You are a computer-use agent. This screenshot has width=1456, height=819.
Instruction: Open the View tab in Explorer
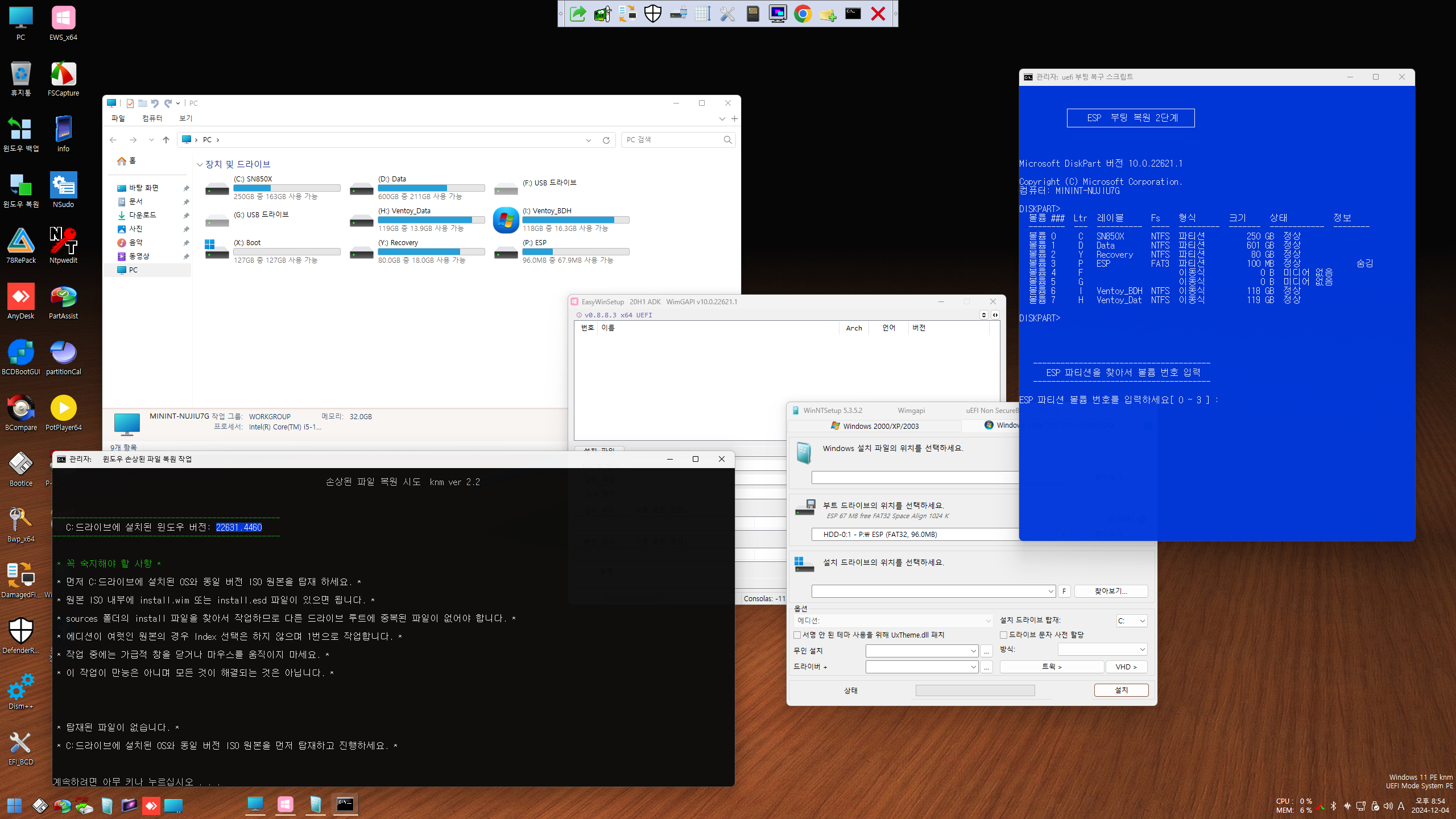(x=185, y=118)
